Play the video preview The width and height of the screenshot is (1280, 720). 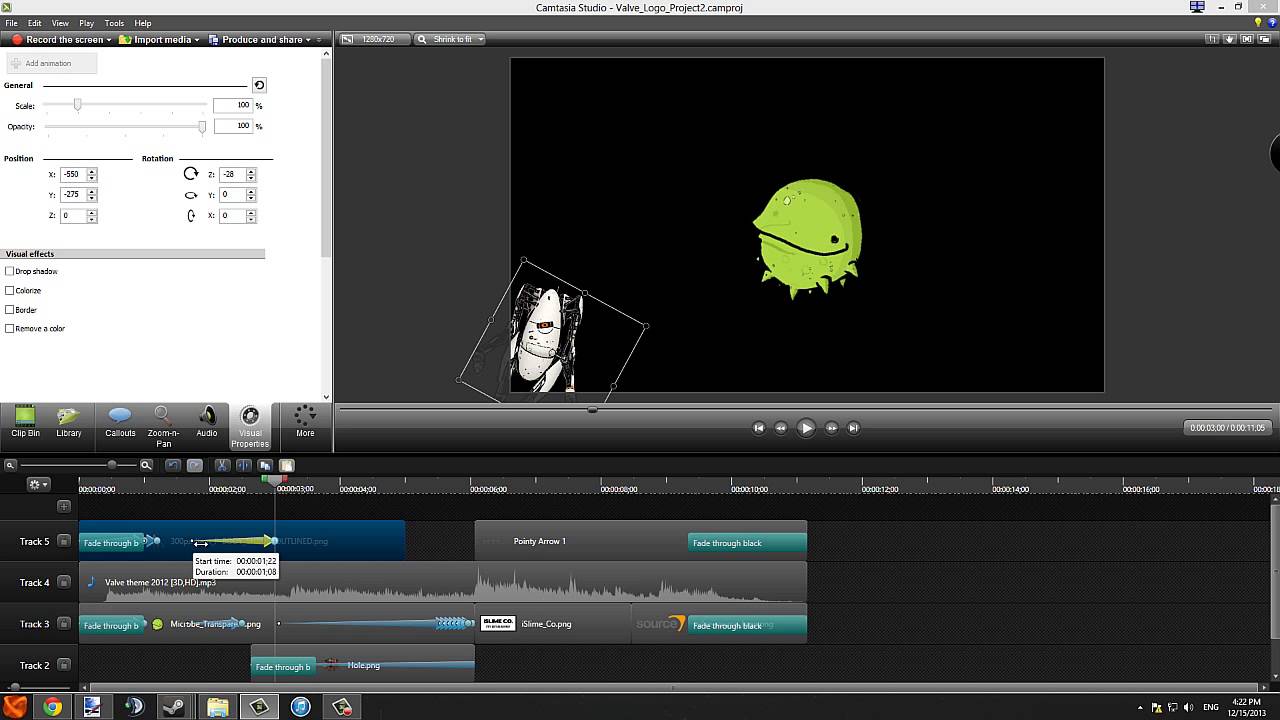click(x=806, y=428)
